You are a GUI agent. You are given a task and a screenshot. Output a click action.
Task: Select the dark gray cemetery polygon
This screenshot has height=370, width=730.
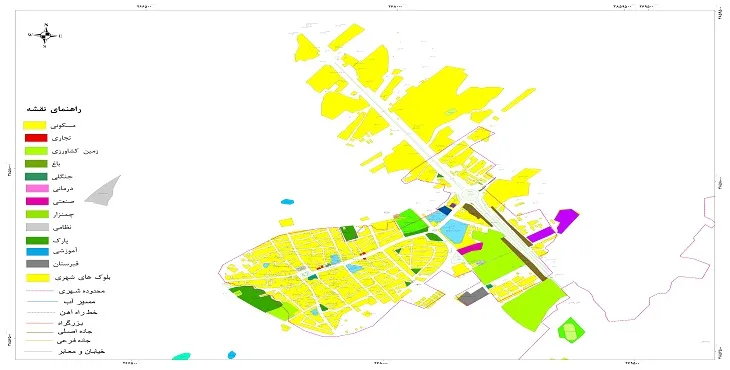(473, 296)
